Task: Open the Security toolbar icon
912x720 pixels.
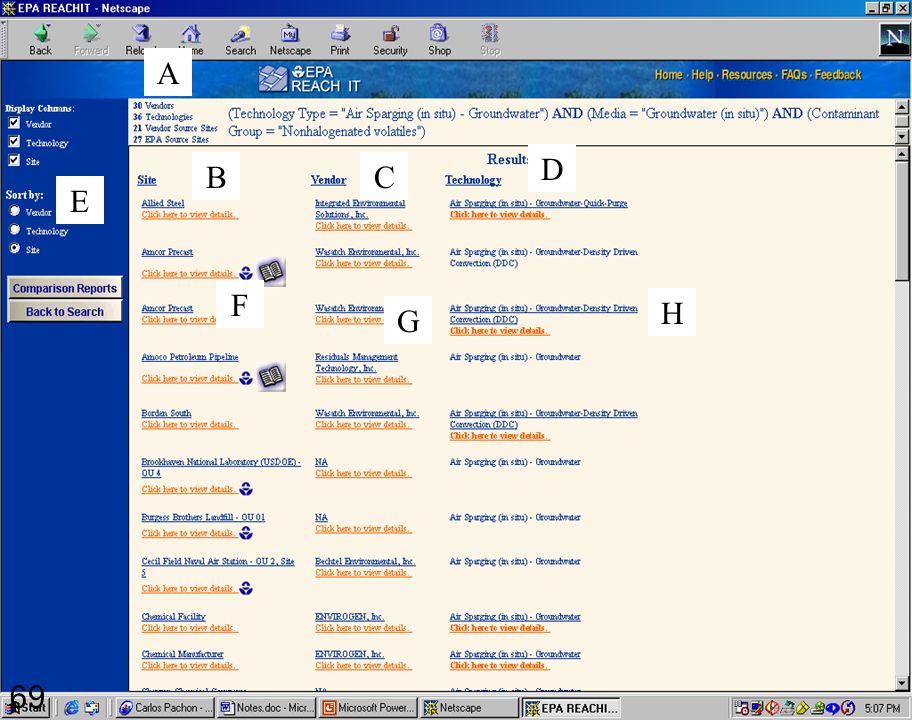Action: (x=390, y=34)
